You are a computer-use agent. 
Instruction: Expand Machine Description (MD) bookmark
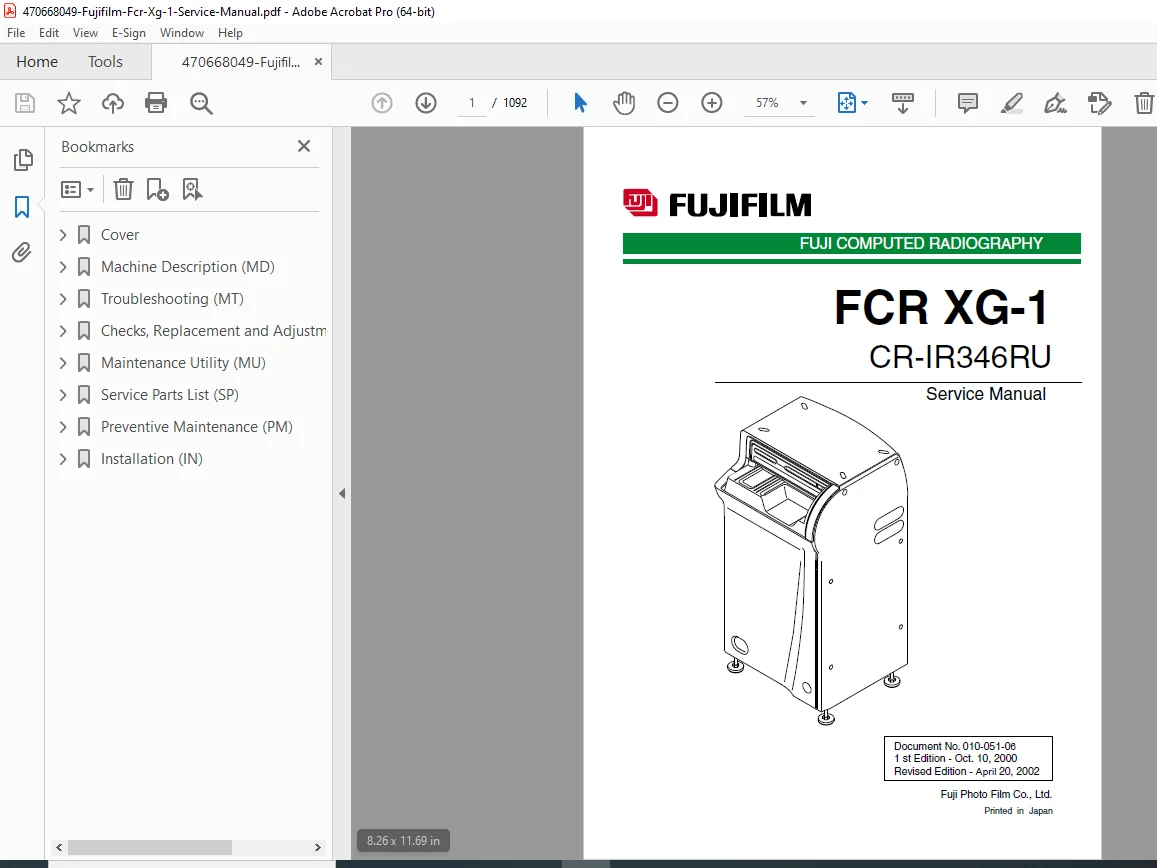click(63, 266)
